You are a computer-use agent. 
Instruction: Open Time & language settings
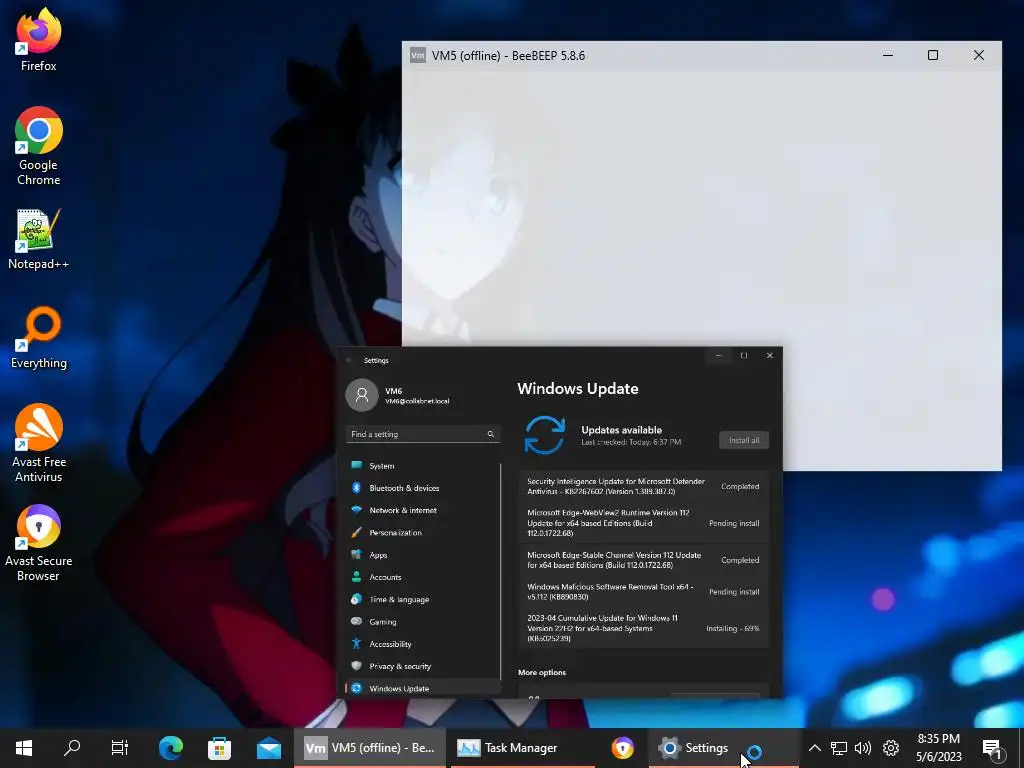pyautogui.click(x=423, y=599)
